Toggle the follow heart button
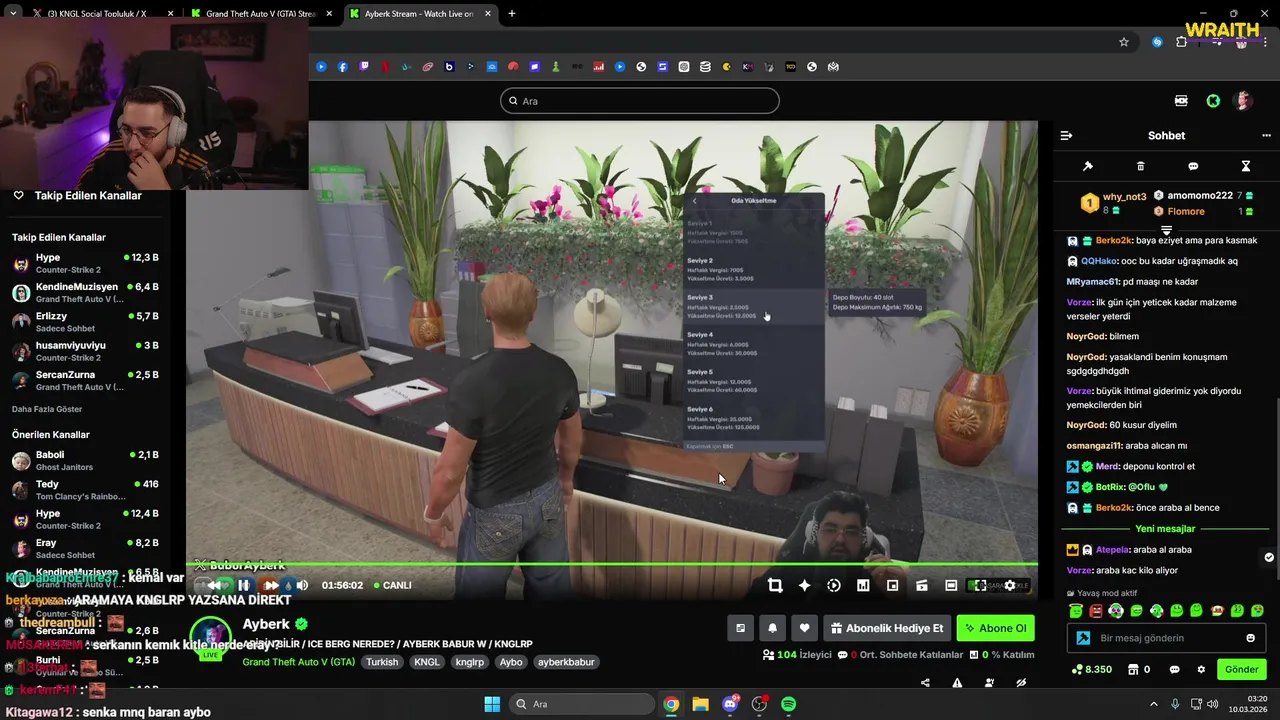The image size is (1280, 720). pyautogui.click(x=804, y=628)
